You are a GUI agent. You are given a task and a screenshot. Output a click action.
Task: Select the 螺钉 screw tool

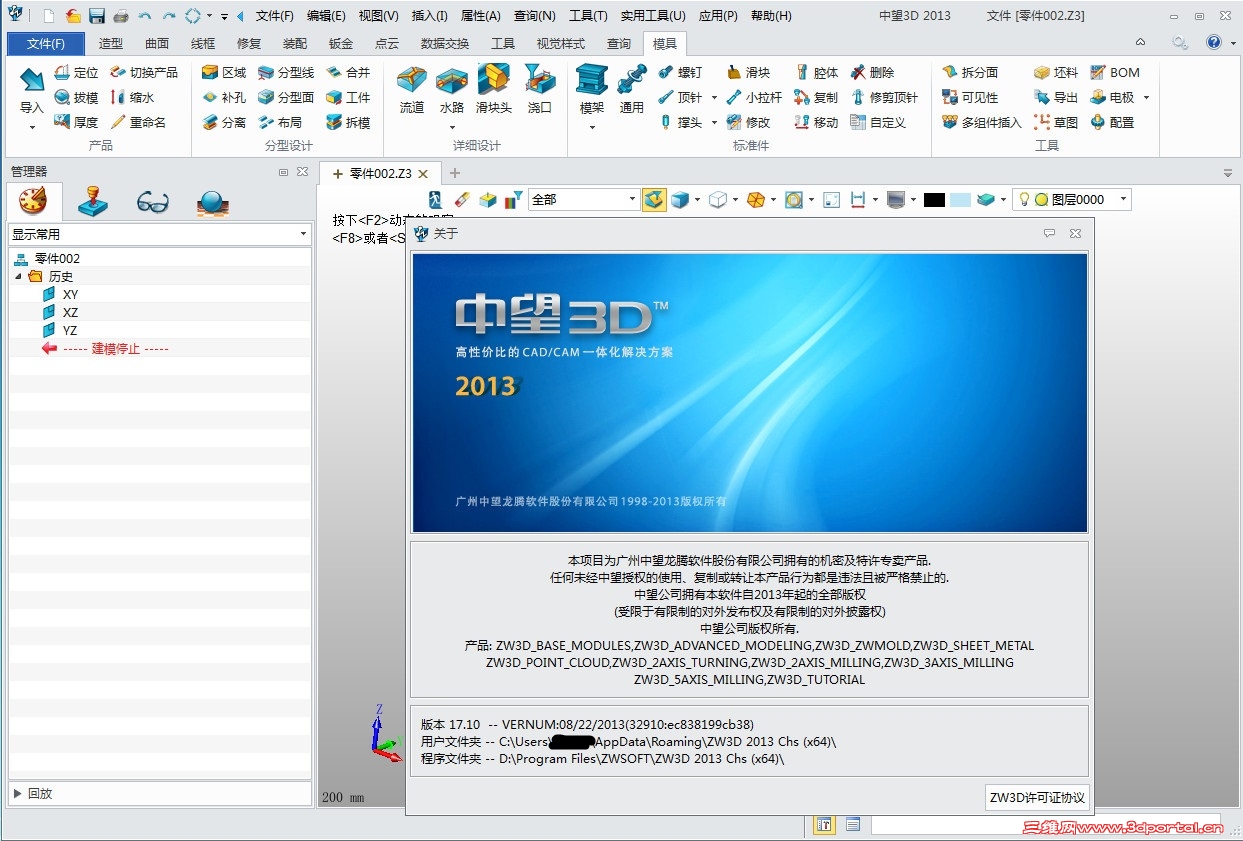point(680,73)
